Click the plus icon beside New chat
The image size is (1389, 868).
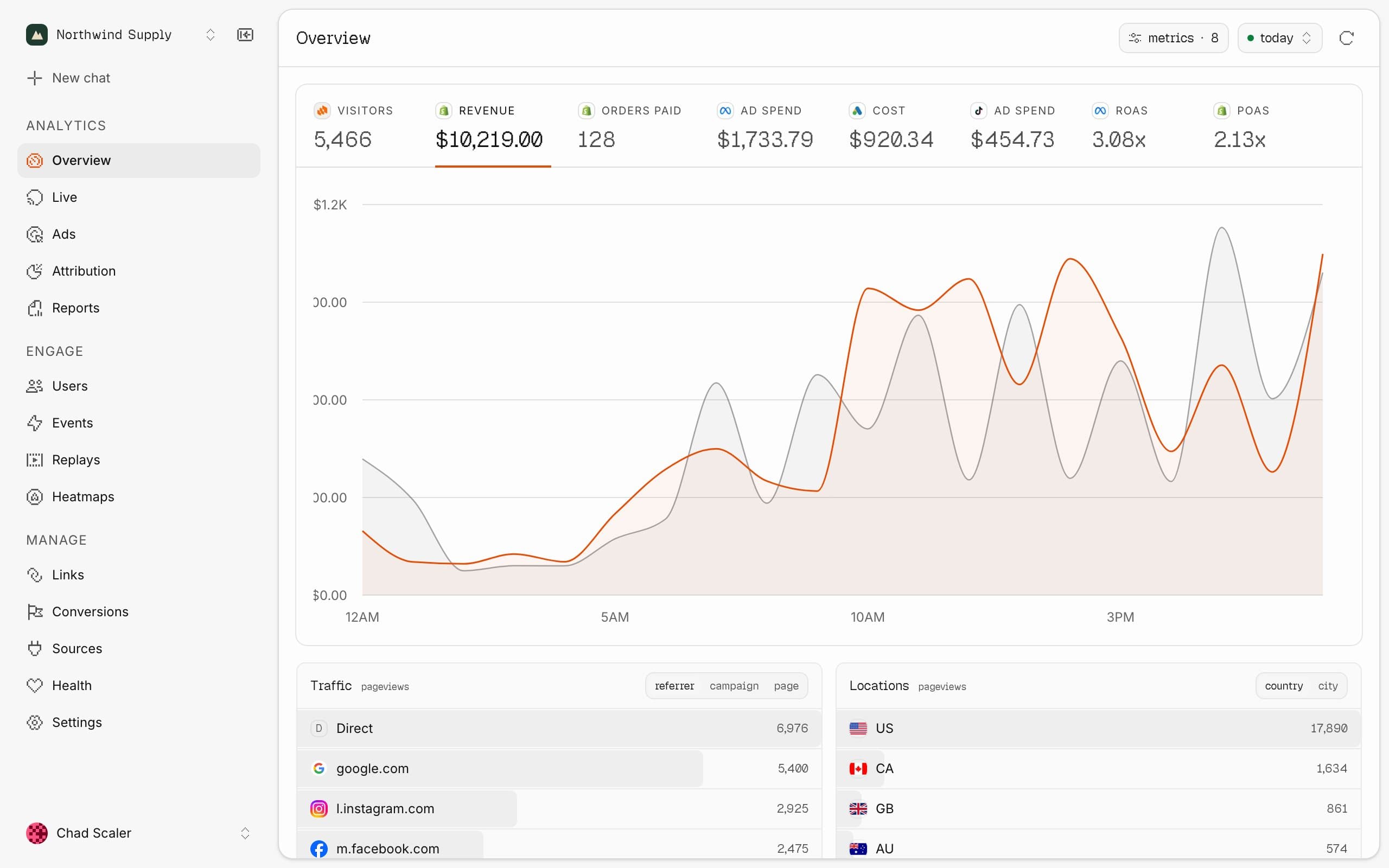point(35,78)
